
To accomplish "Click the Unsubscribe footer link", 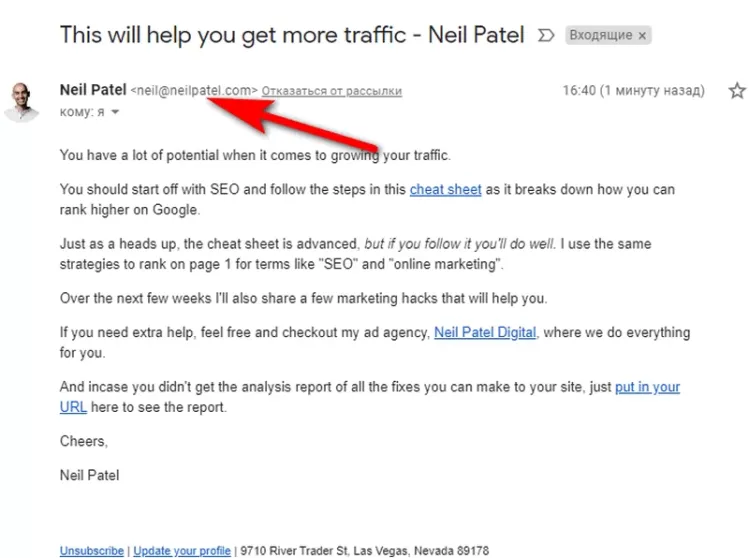I will pos(92,551).
